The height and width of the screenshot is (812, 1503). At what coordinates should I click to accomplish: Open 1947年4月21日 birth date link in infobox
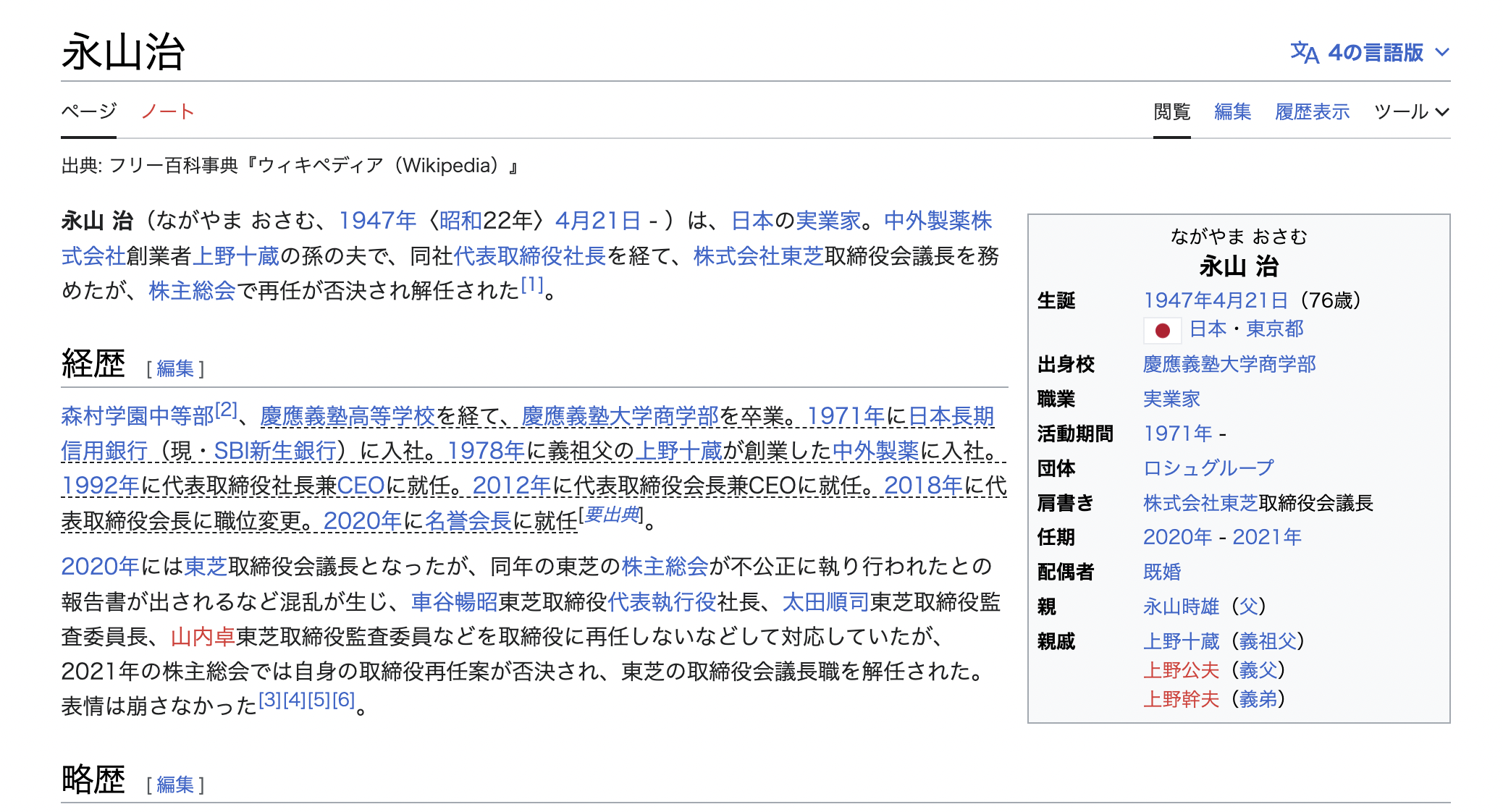tap(1216, 300)
